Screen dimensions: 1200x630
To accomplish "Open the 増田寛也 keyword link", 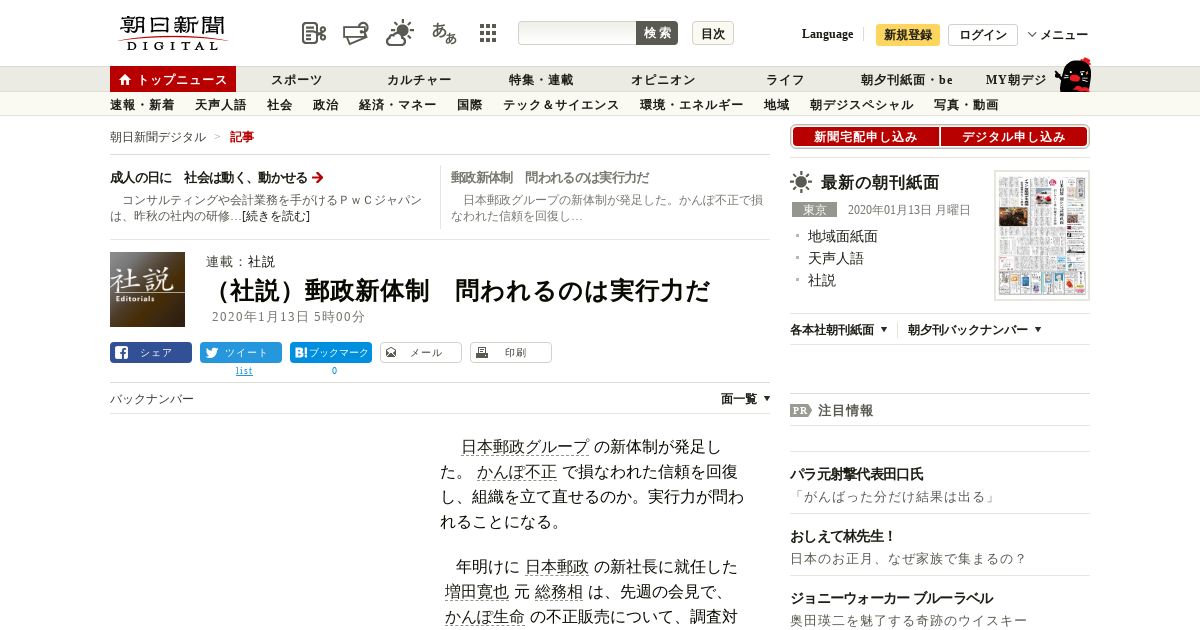I will [477, 592].
